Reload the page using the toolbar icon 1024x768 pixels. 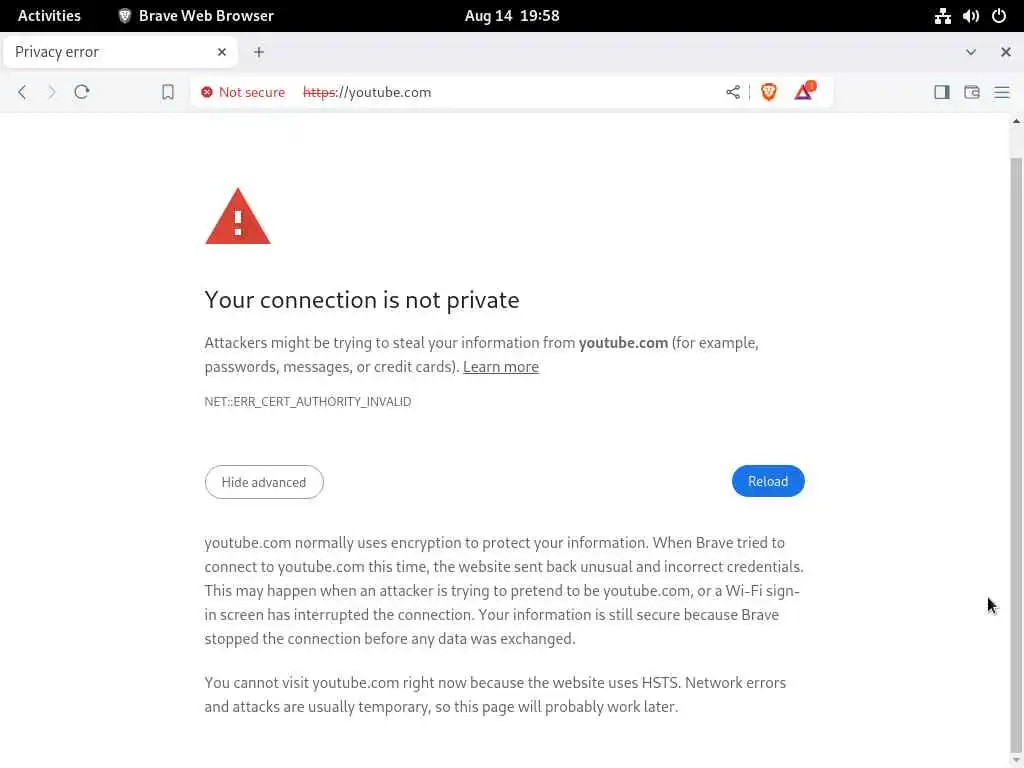[82, 92]
